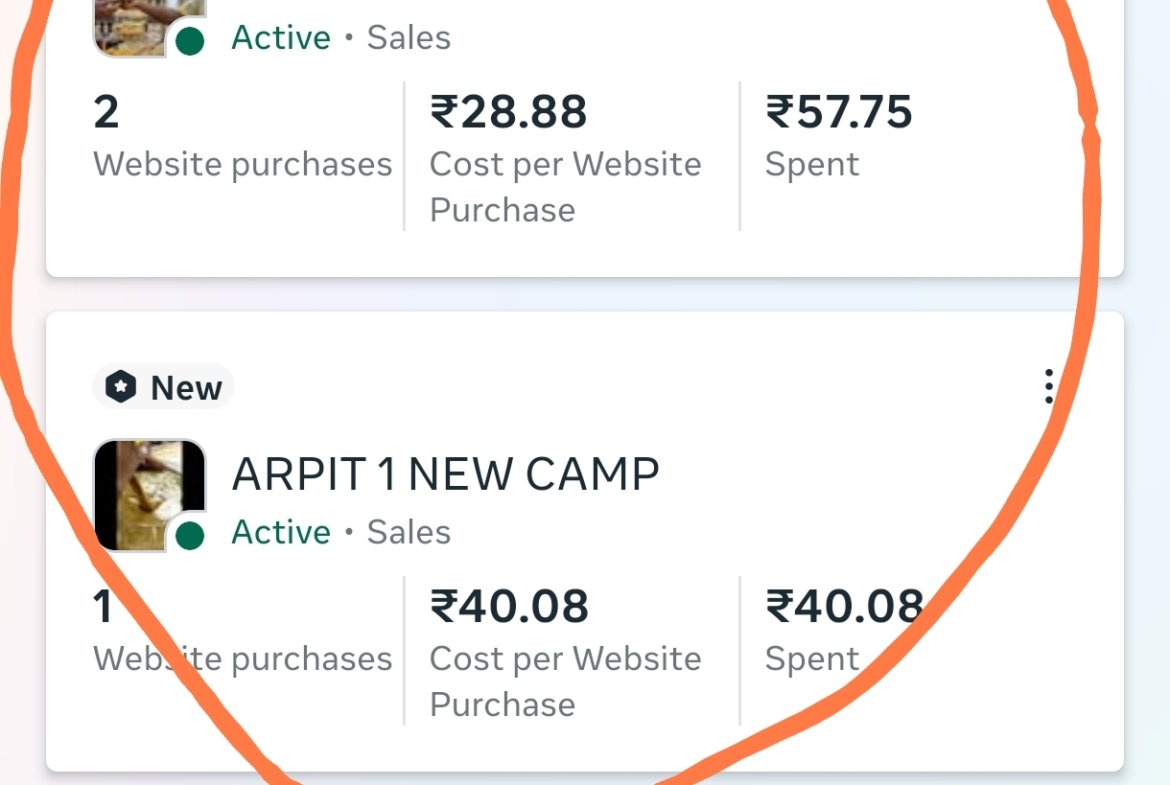Click "Cost per Website Purchase" label in ARPIT card

(x=565, y=681)
